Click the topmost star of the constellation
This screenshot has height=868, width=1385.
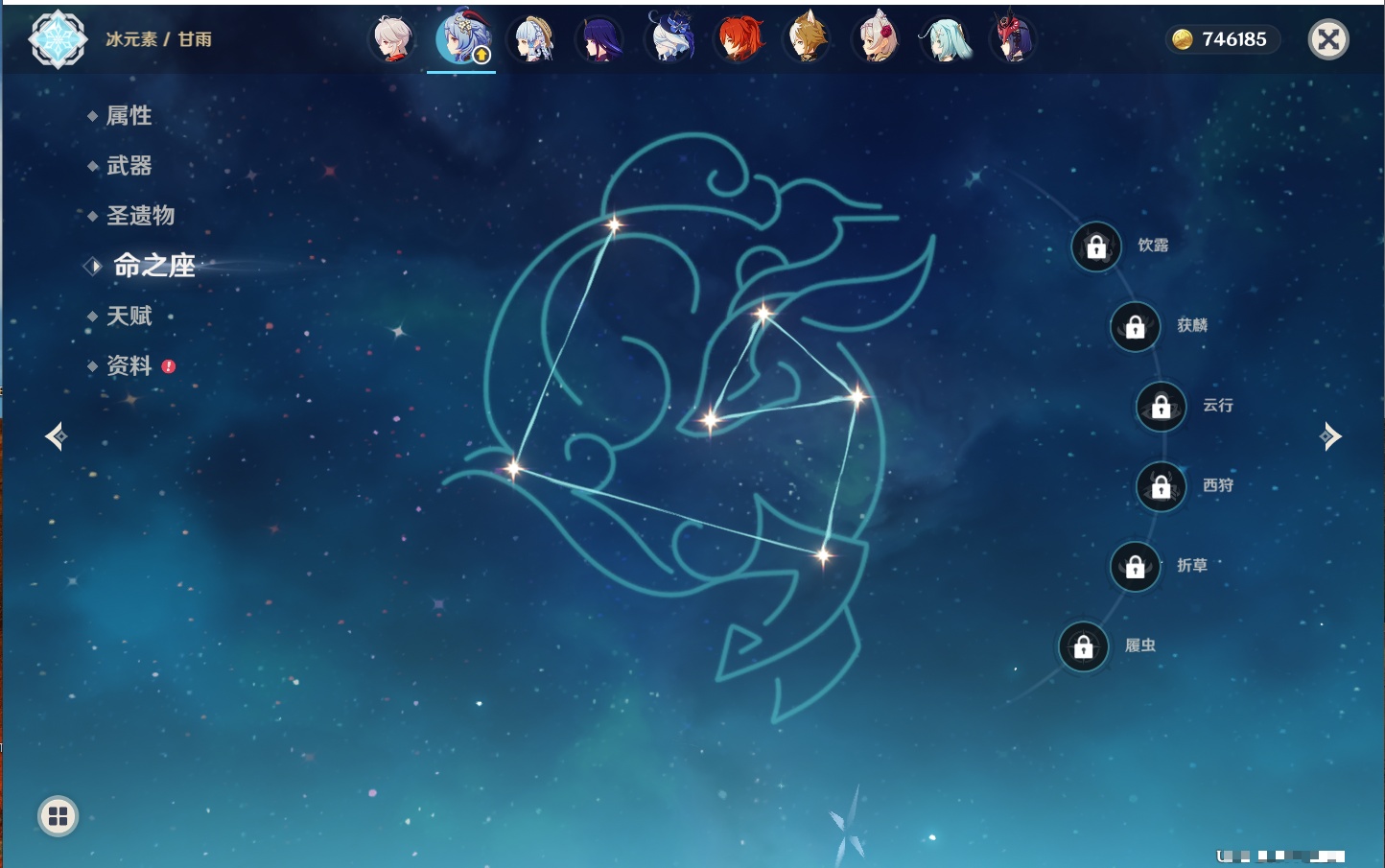coord(614,225)
